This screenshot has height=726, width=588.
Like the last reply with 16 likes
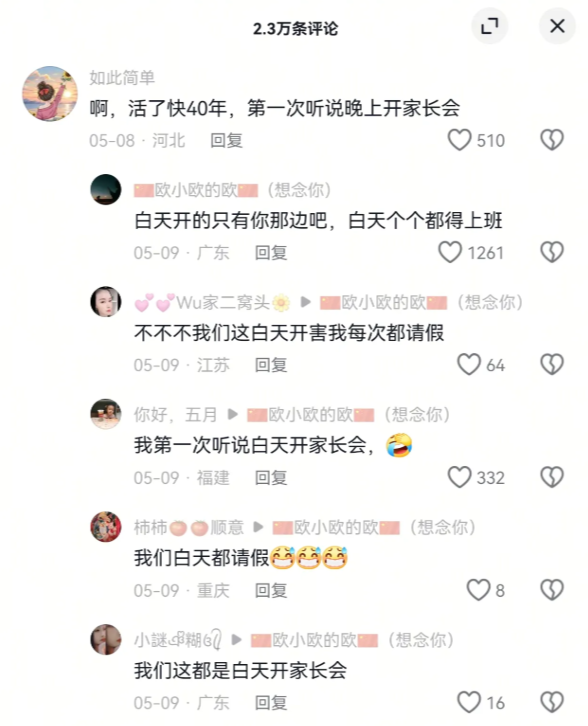coord(469,702)
